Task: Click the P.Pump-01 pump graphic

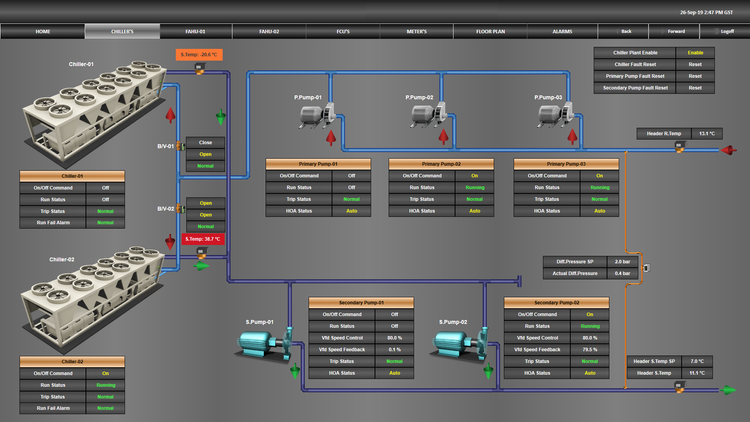Action: click(317, 115)
